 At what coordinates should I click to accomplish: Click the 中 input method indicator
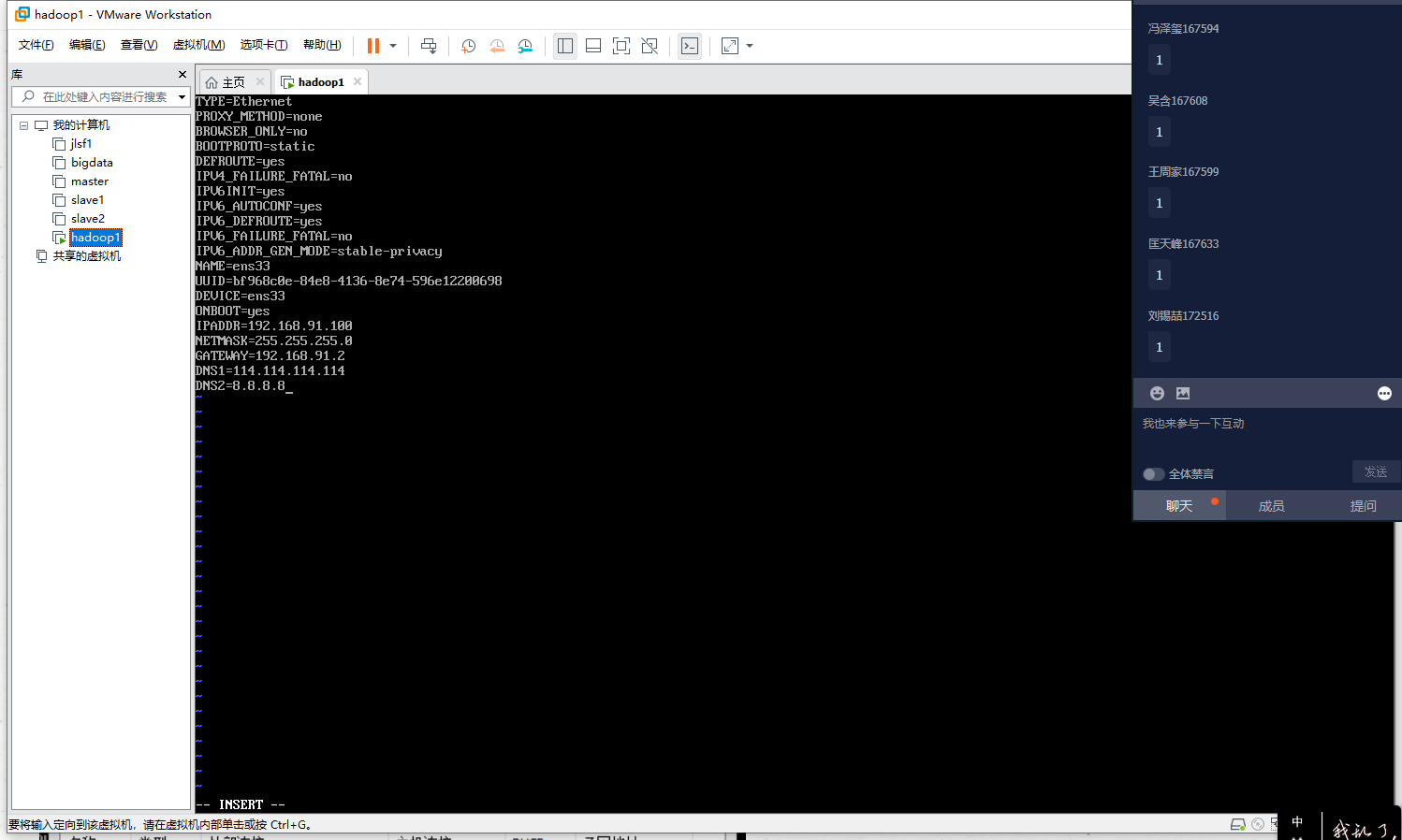point(1297,822)
